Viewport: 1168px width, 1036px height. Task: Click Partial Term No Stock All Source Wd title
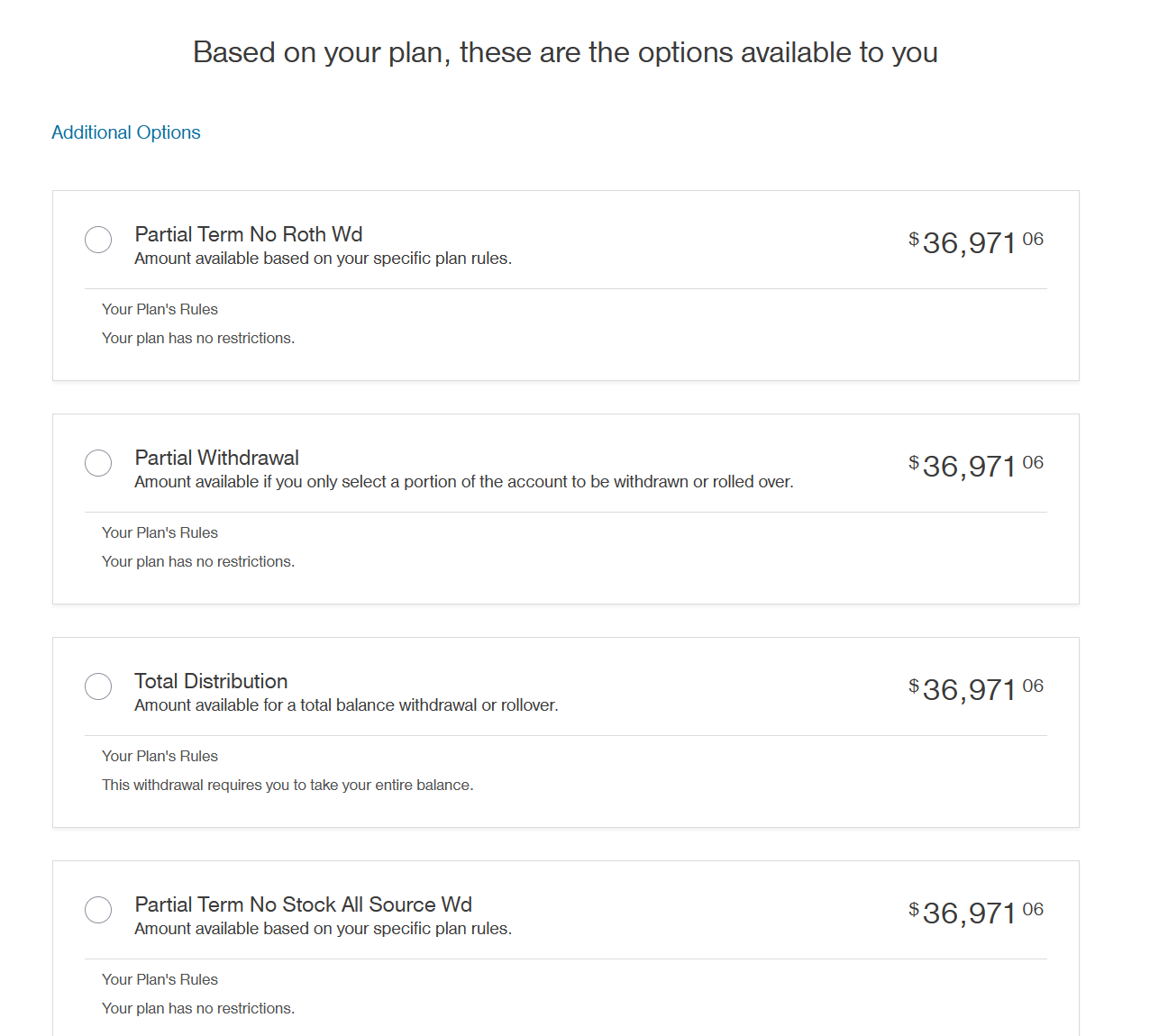[304, 904]
